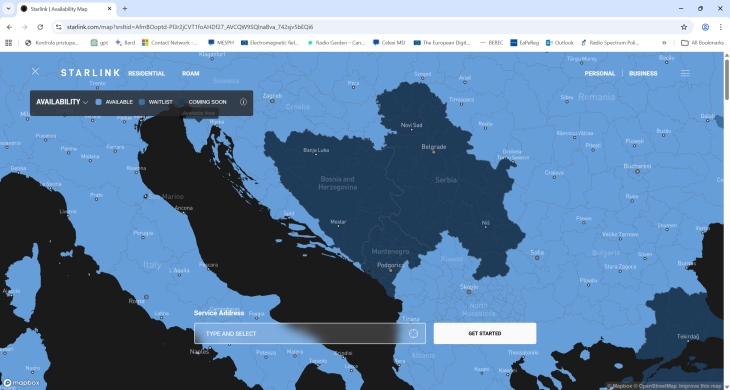Open the Contact Network bookmark
730x390 pixels.
click(x=169, y=42)
